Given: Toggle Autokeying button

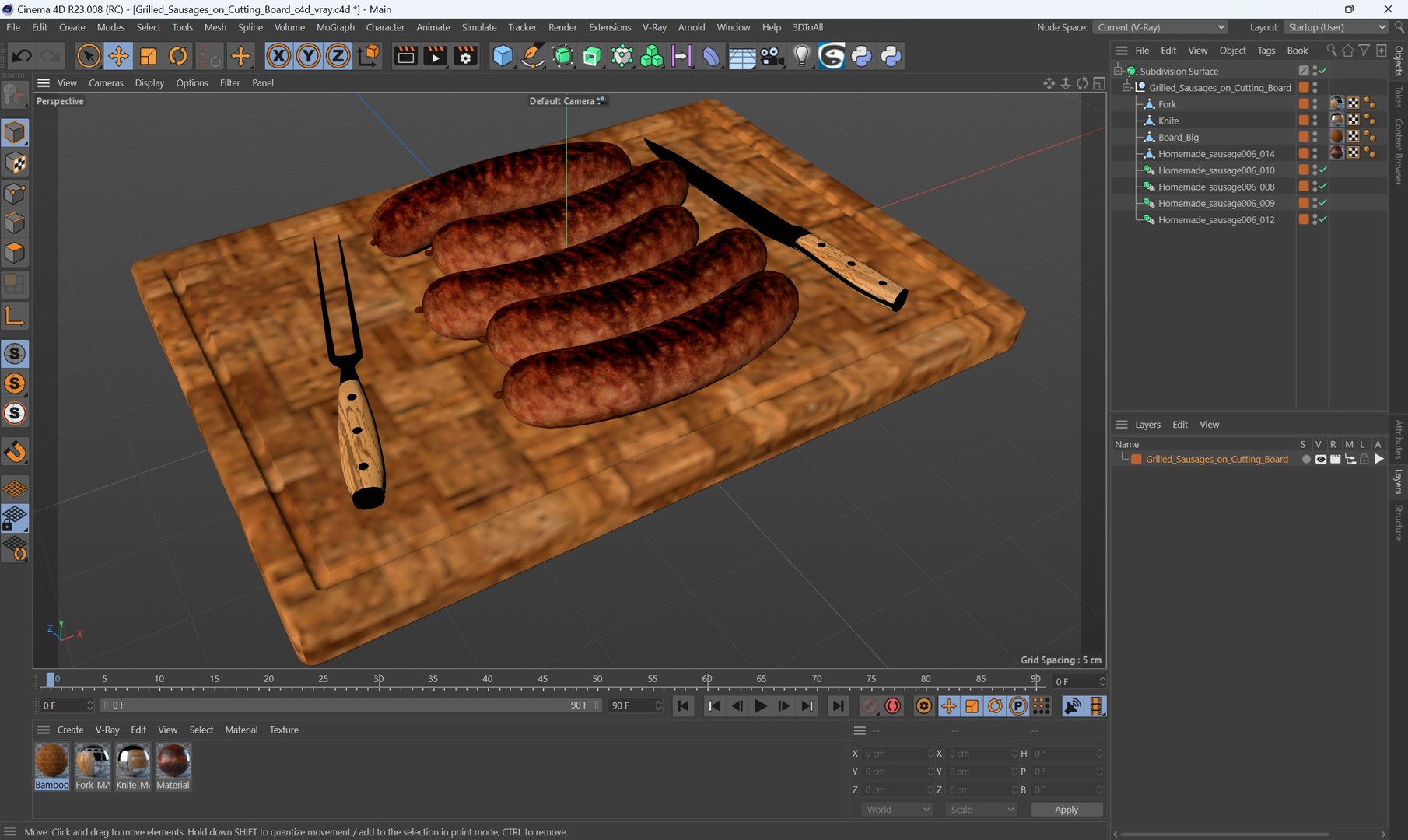Looking at the screenshot, I should pyautogui.click(x=893, y=706).
